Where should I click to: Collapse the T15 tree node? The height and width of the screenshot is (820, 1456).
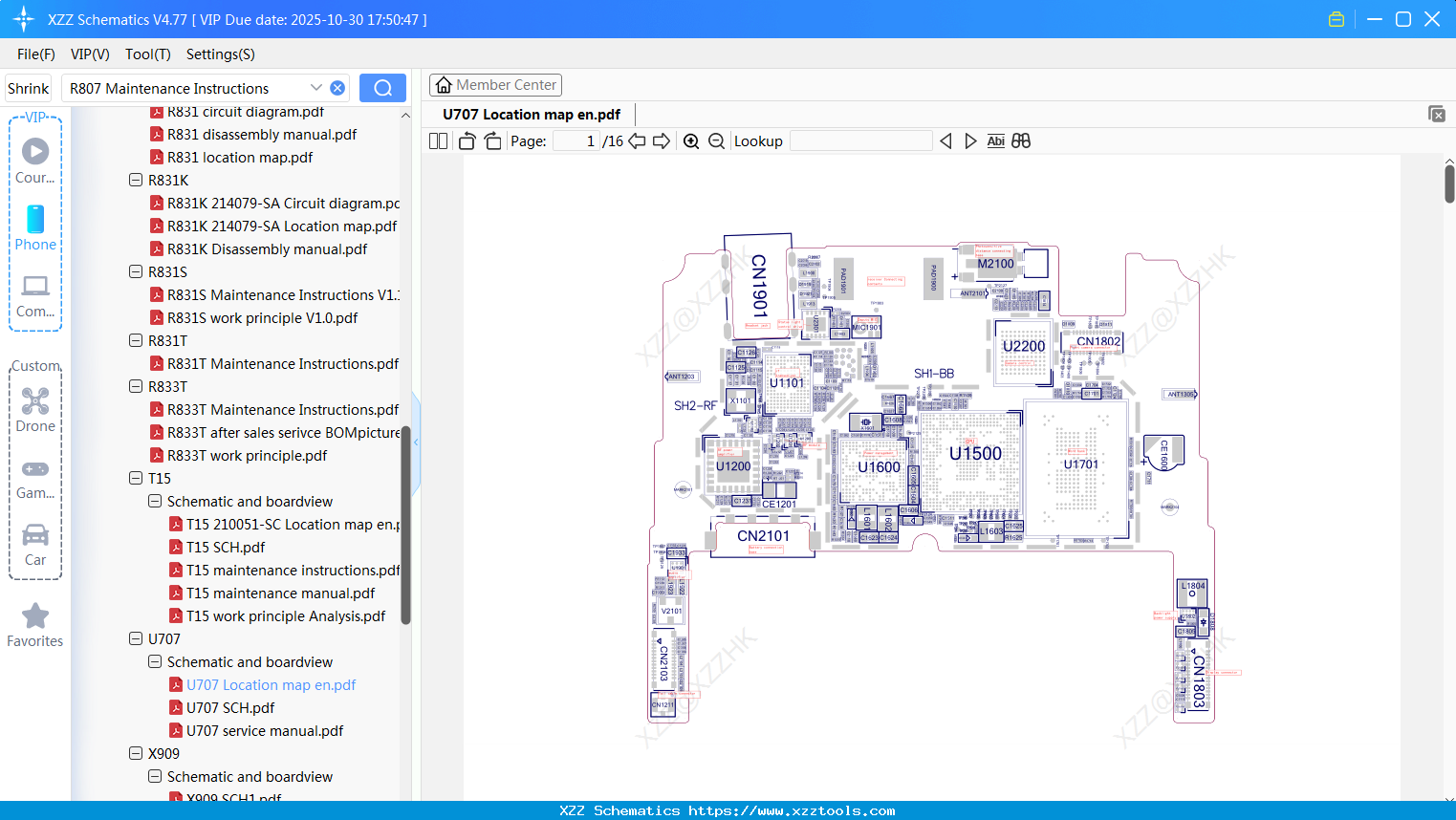coord(135,478)
